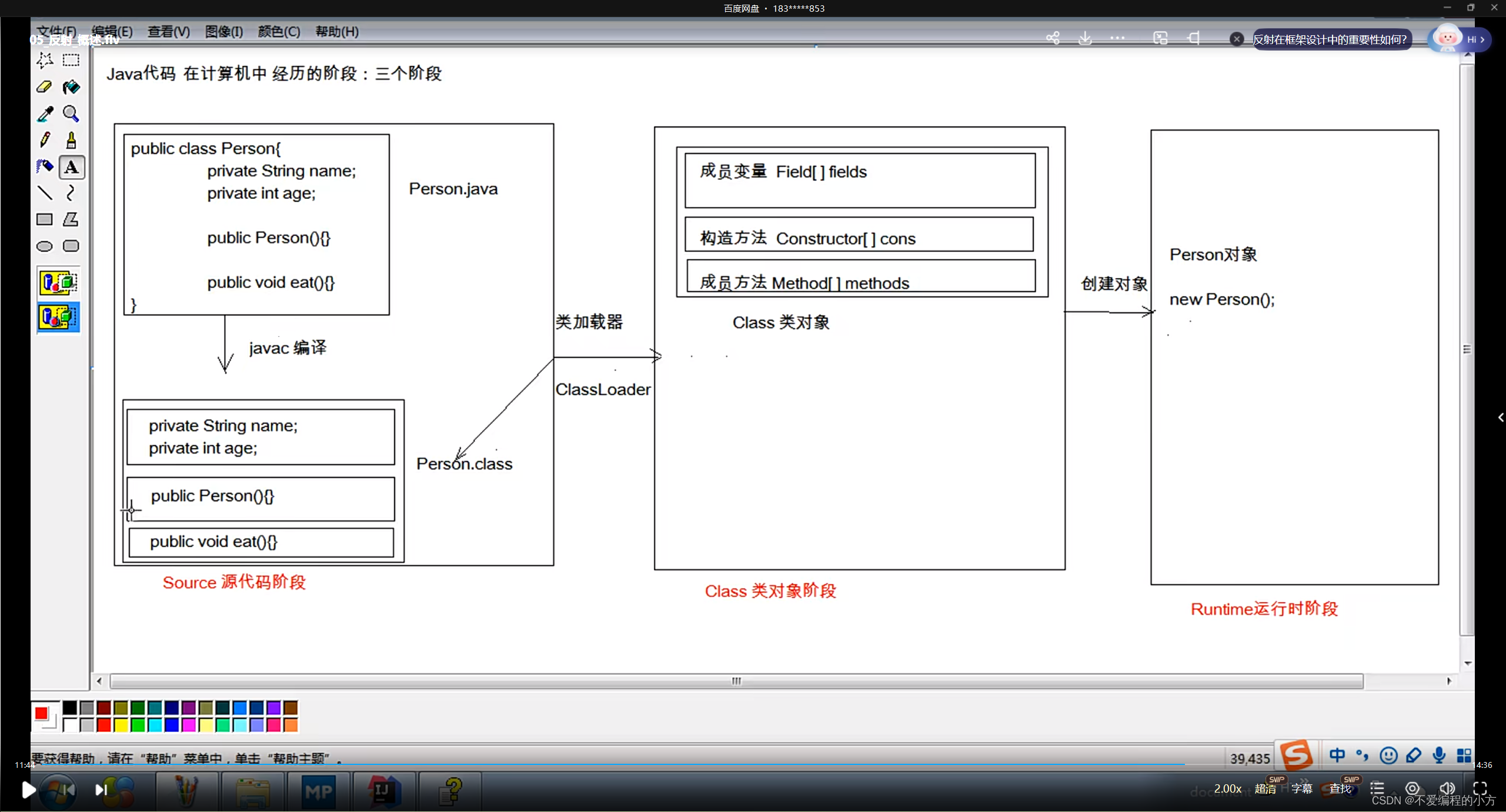
Task: Choose the Airbrush spray tool
Action: pos(45,167)
